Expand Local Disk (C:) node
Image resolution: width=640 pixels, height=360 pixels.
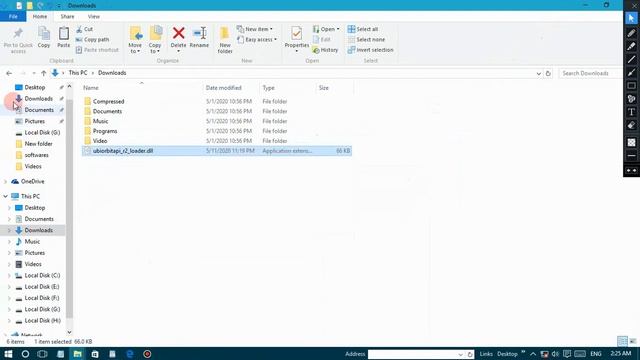pyautogui.click(x=9, y=276)
